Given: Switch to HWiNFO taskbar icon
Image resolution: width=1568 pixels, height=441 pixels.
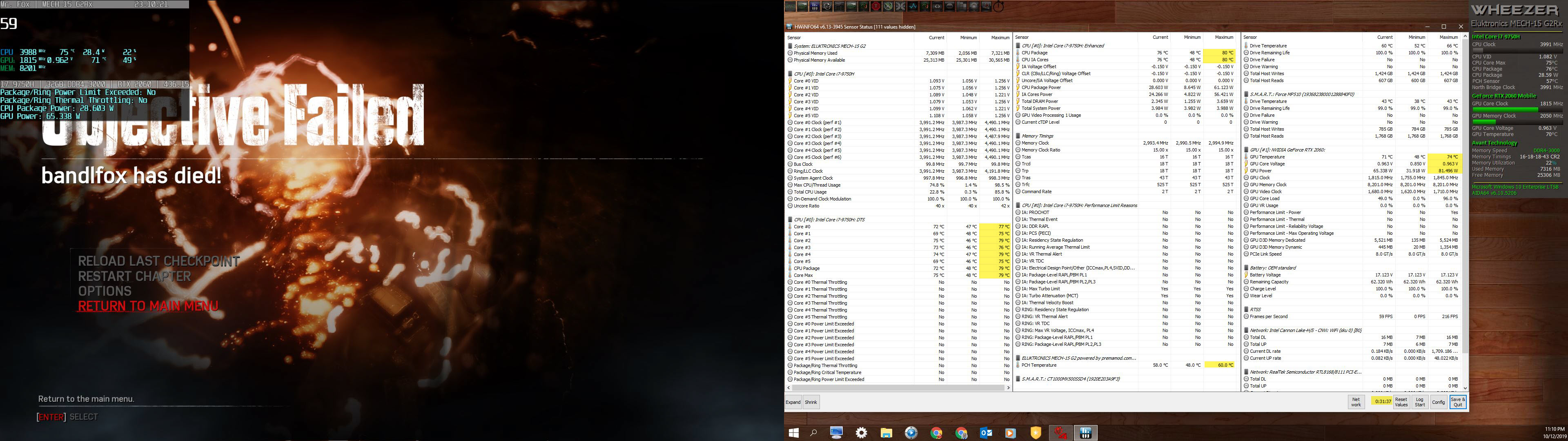Looking at the screenshot, I should click(1085, 433).
